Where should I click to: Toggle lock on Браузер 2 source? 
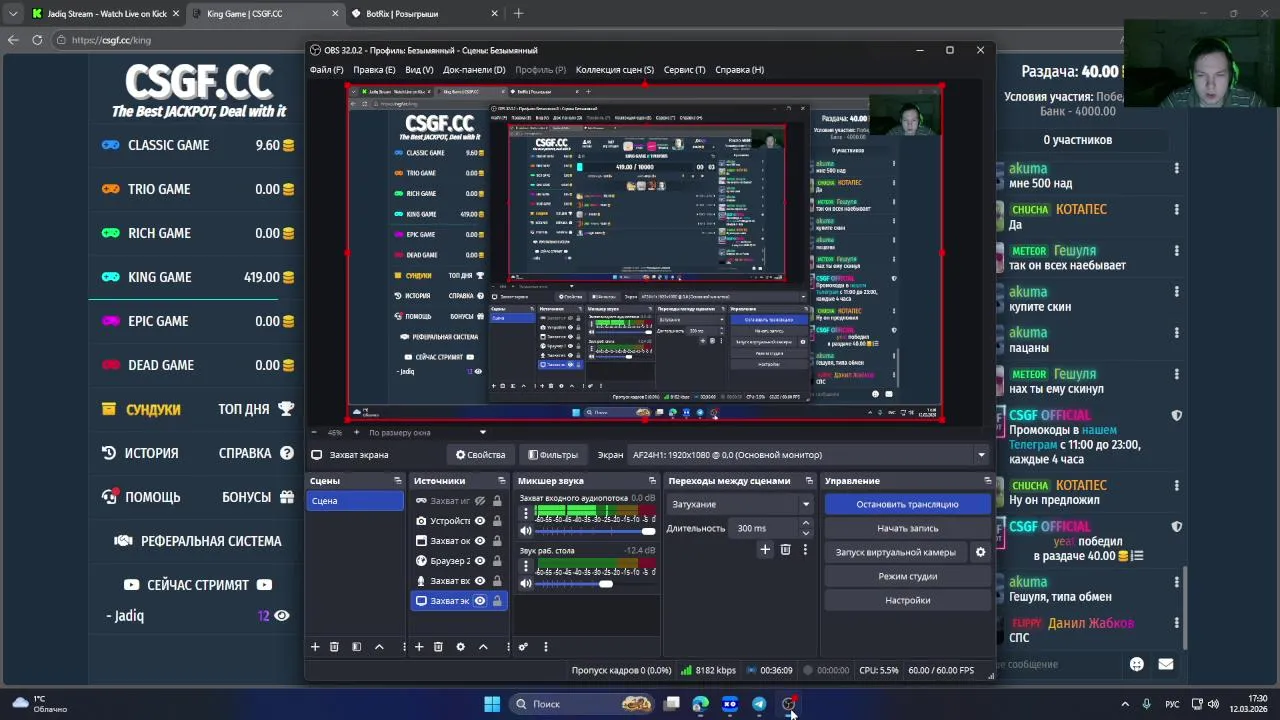click(496, 561)
